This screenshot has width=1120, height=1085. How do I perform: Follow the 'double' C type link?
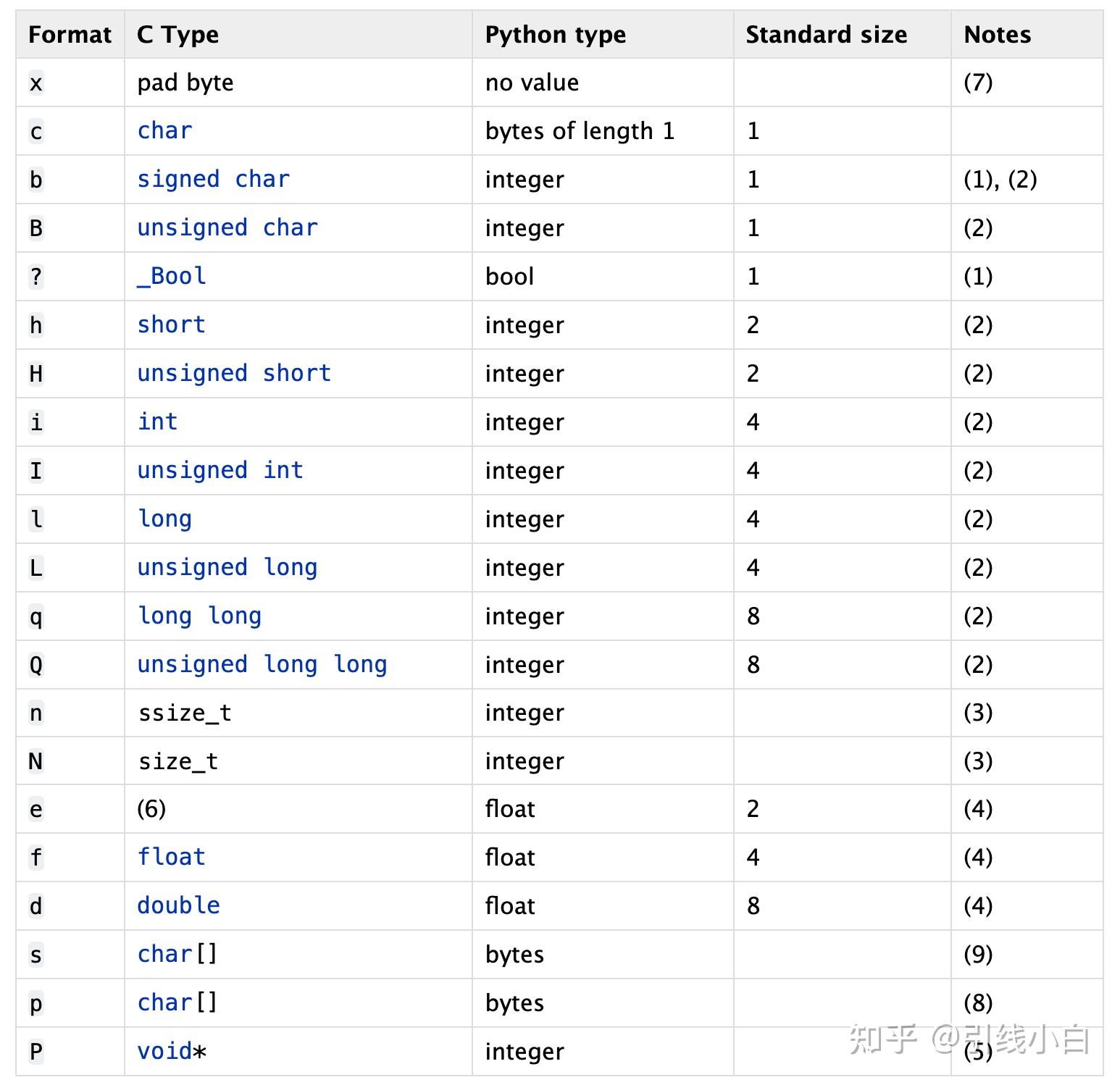[x=178, y=905]
